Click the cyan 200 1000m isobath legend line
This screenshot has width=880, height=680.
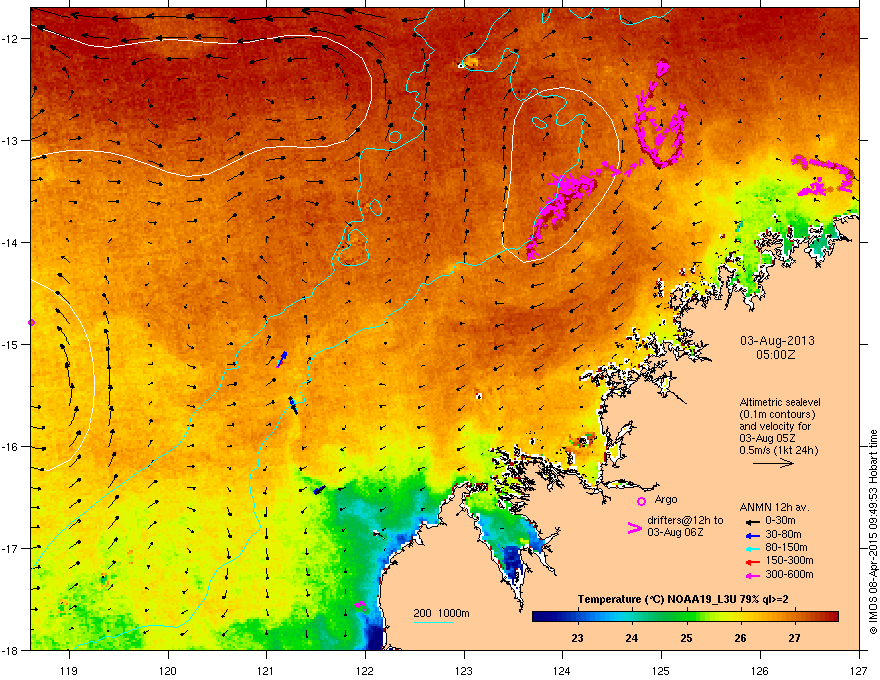[433, 622]
